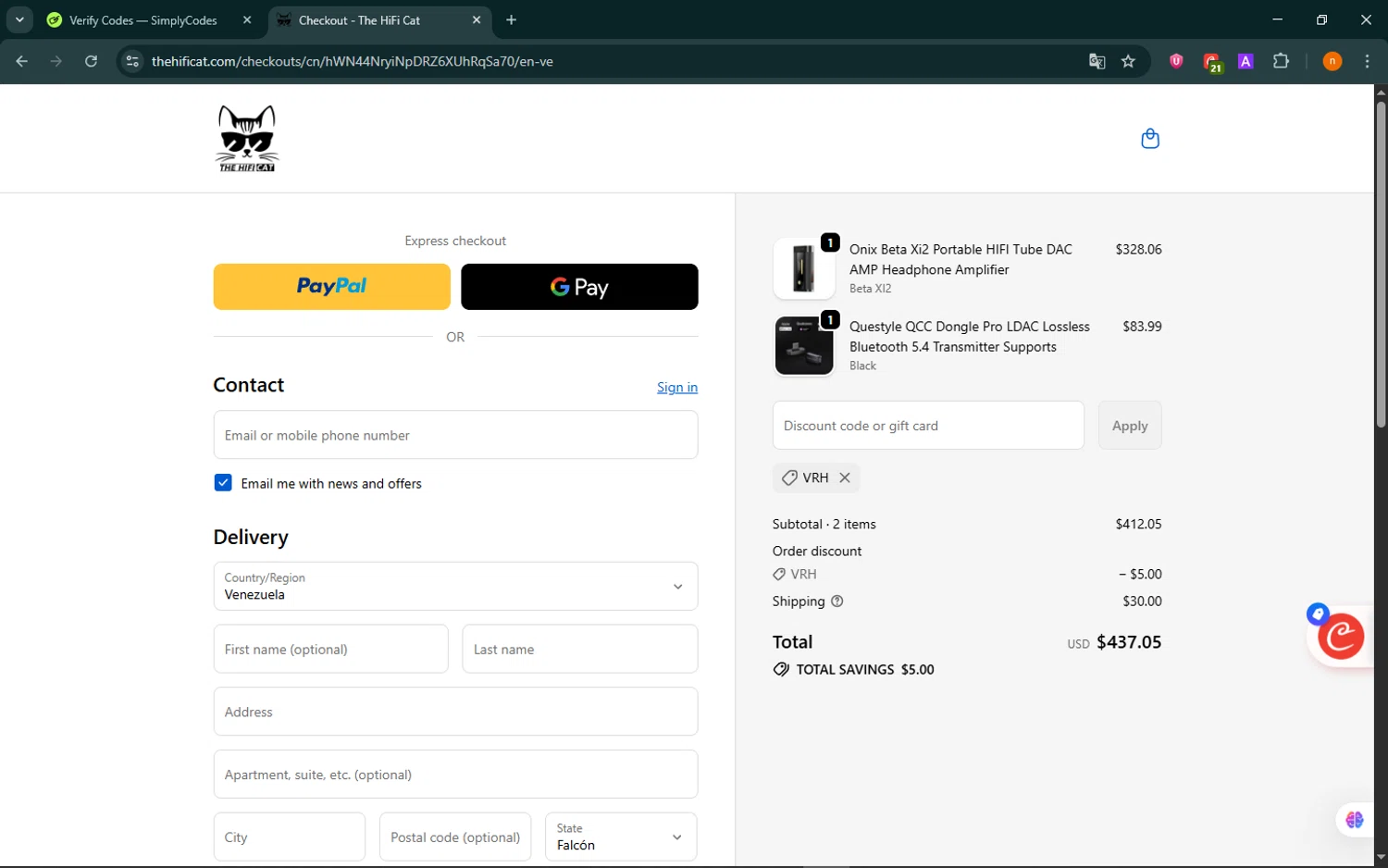
Task: Open the floating red coupon extension widget
Action: click(x=1341, y=636)
